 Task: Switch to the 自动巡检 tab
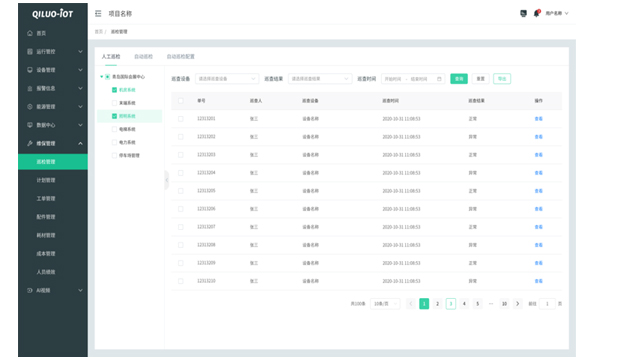[x=143, y=57]
